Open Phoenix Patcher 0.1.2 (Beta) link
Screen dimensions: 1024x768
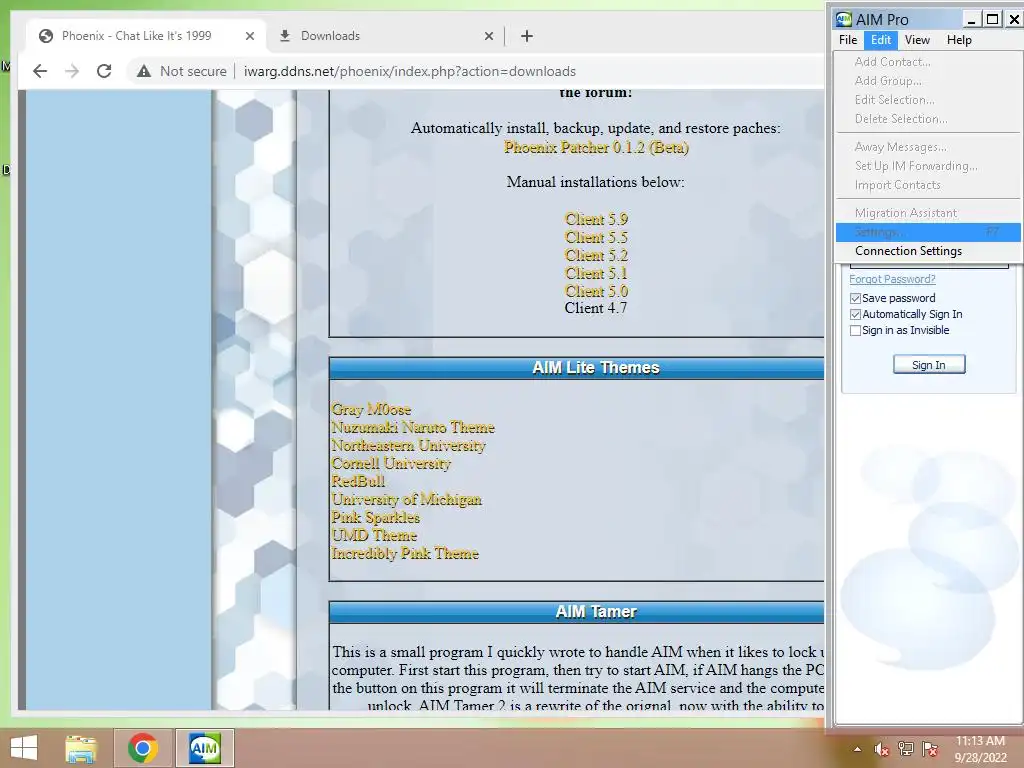596,148
